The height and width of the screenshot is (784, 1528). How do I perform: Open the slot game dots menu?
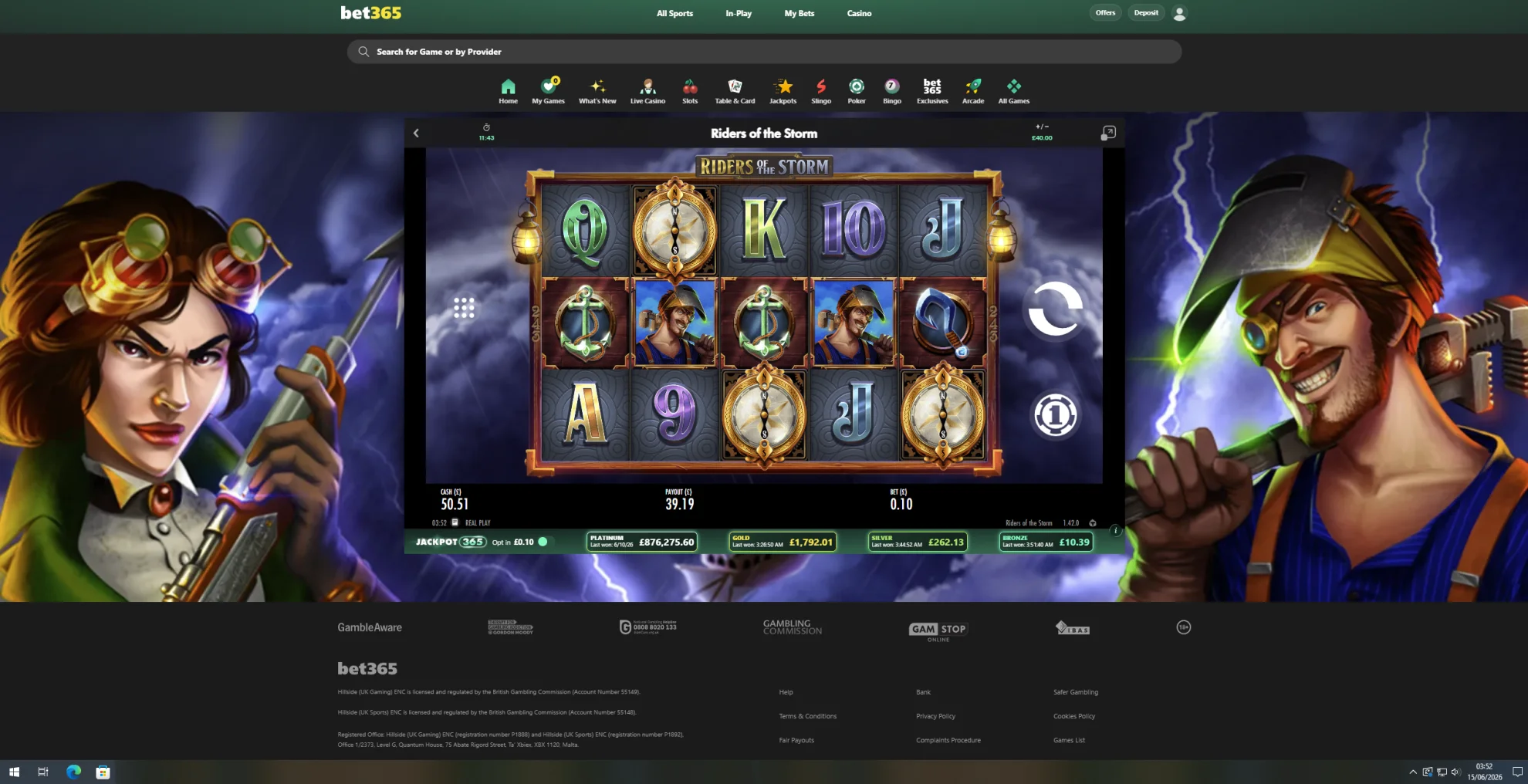click(x=464, y=308)
